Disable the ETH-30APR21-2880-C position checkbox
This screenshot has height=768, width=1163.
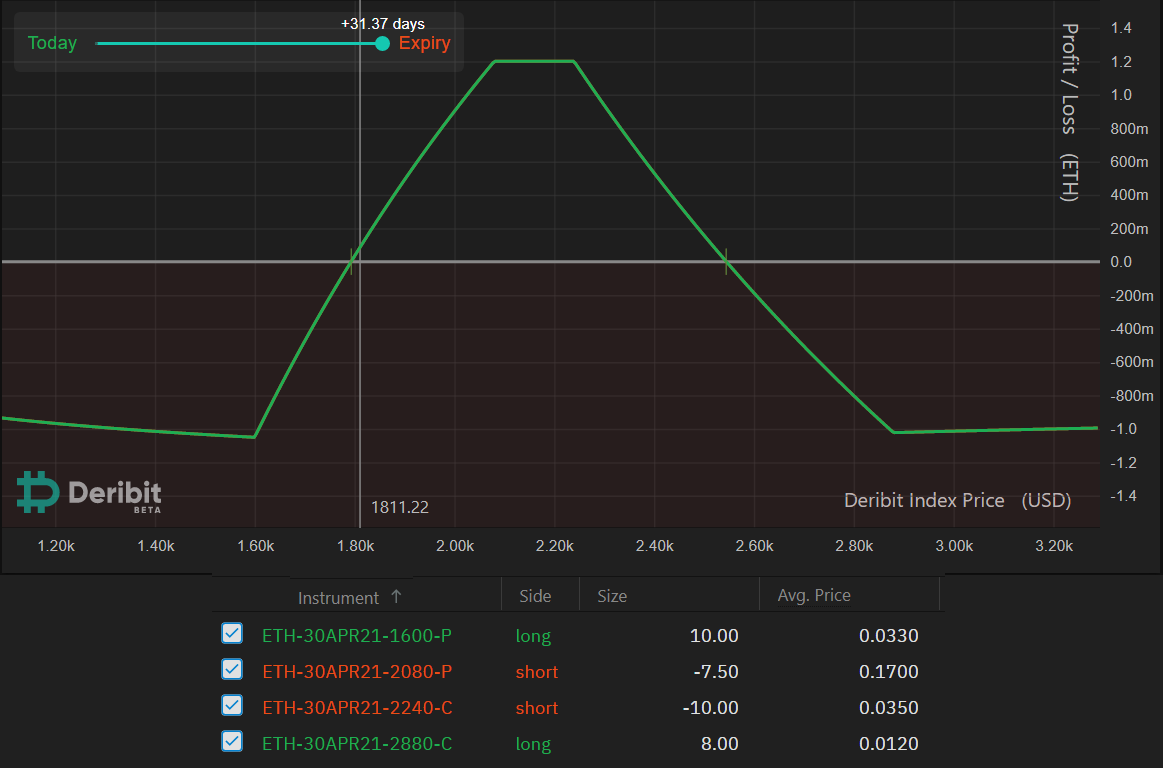[232, 742]
